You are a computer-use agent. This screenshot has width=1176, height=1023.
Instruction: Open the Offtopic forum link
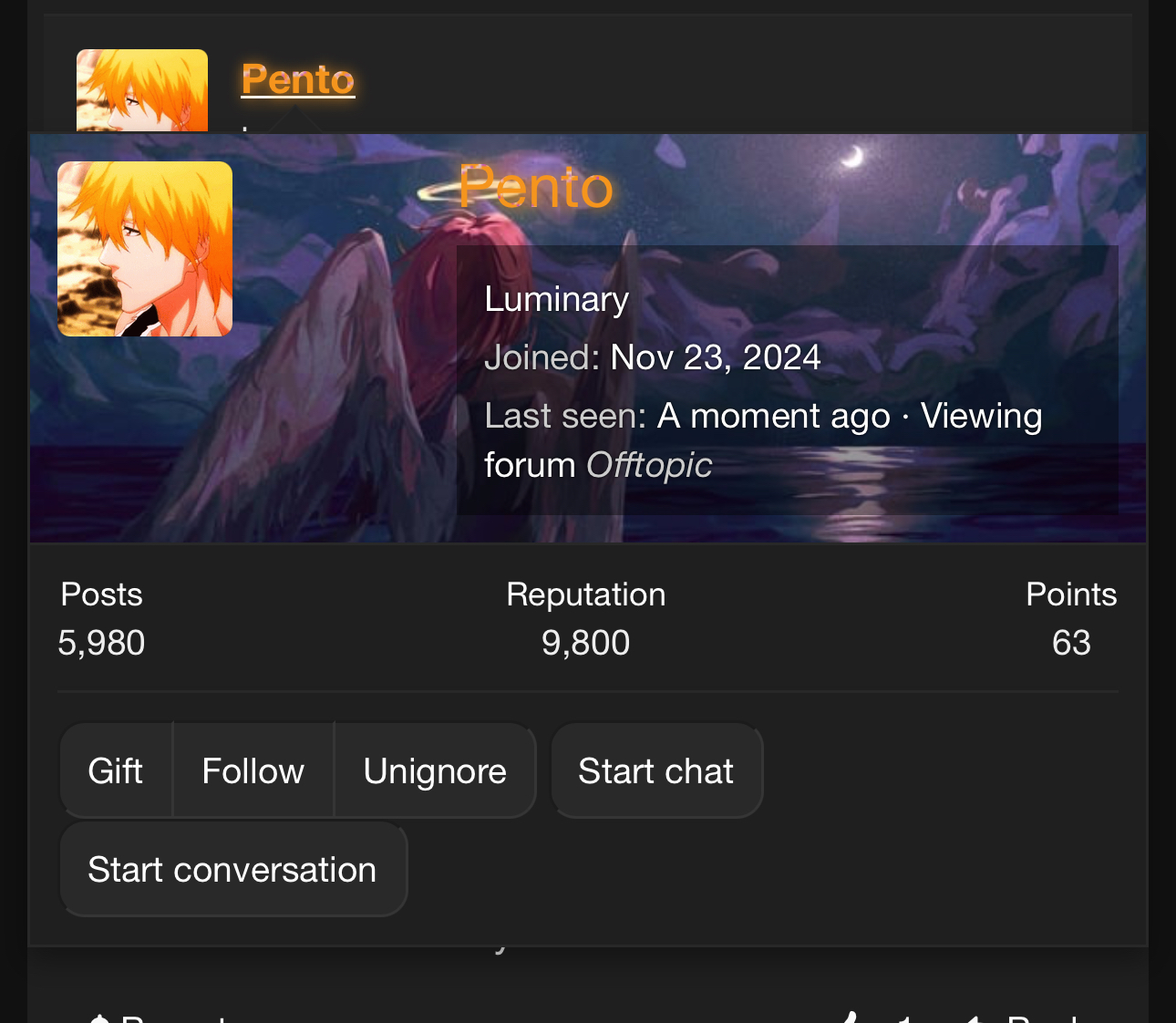(x=648, y=465)
